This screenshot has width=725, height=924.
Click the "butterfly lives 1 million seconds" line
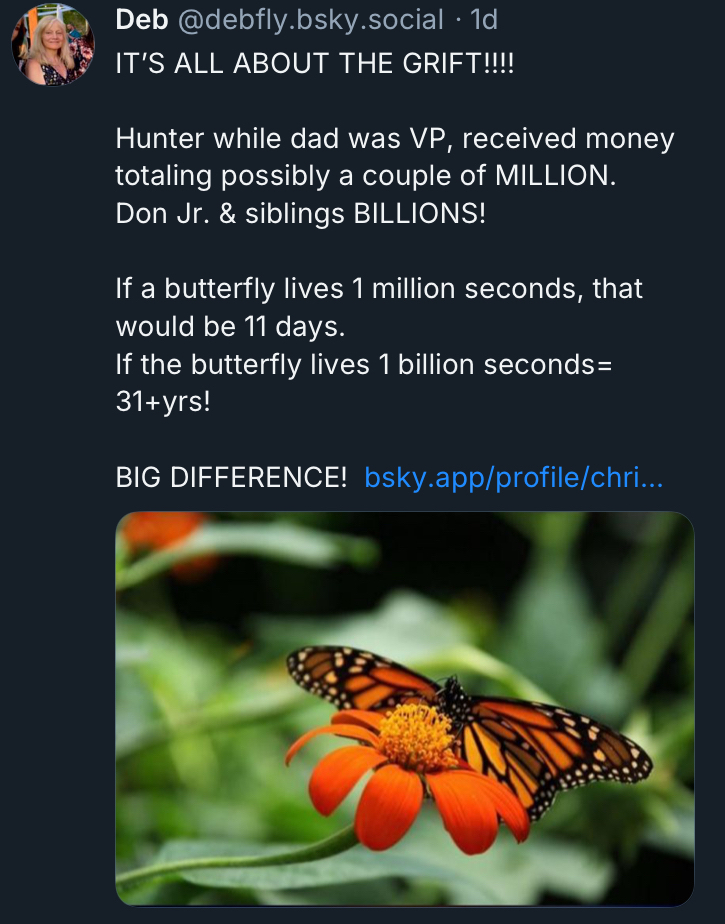(379, 289)
